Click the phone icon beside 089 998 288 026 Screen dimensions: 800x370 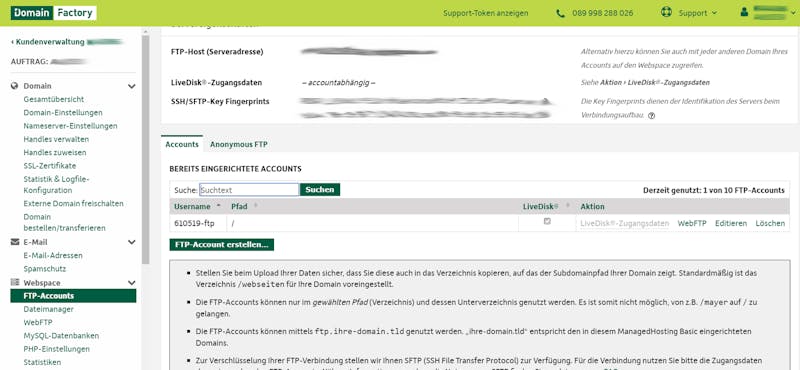pos(561,13)
